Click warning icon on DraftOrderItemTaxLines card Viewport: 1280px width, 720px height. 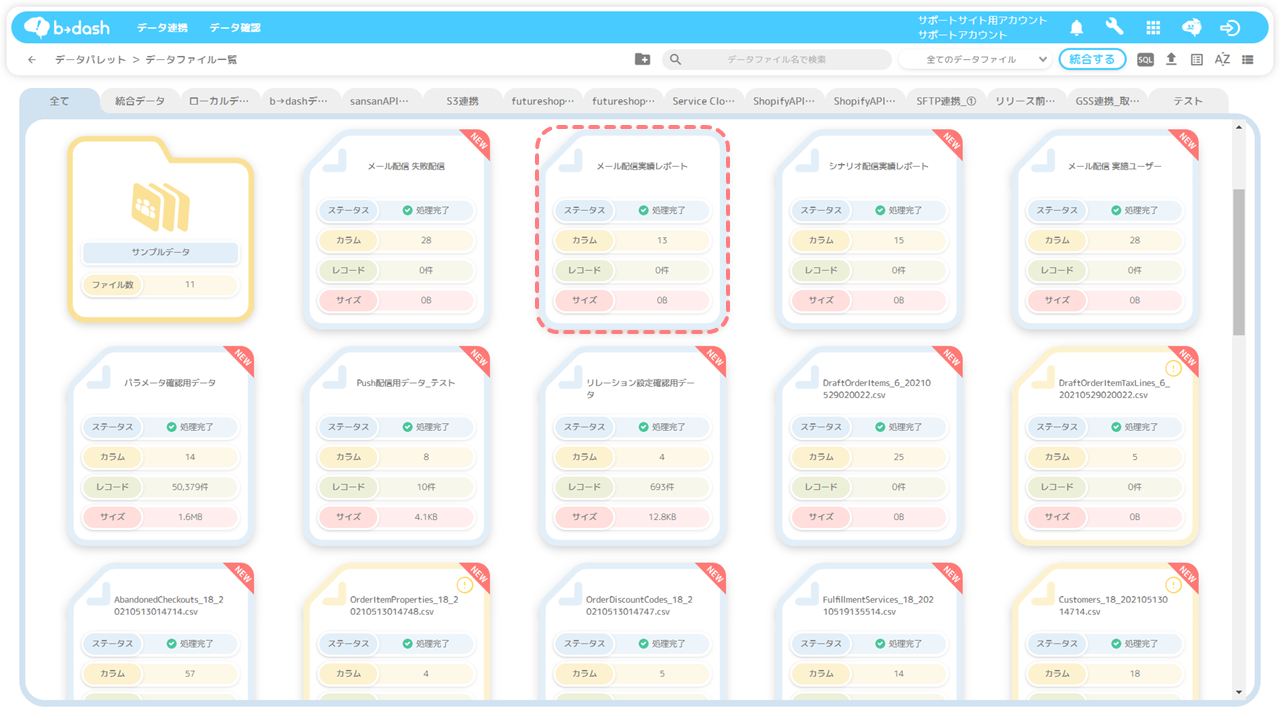(x=1173, y=369)
